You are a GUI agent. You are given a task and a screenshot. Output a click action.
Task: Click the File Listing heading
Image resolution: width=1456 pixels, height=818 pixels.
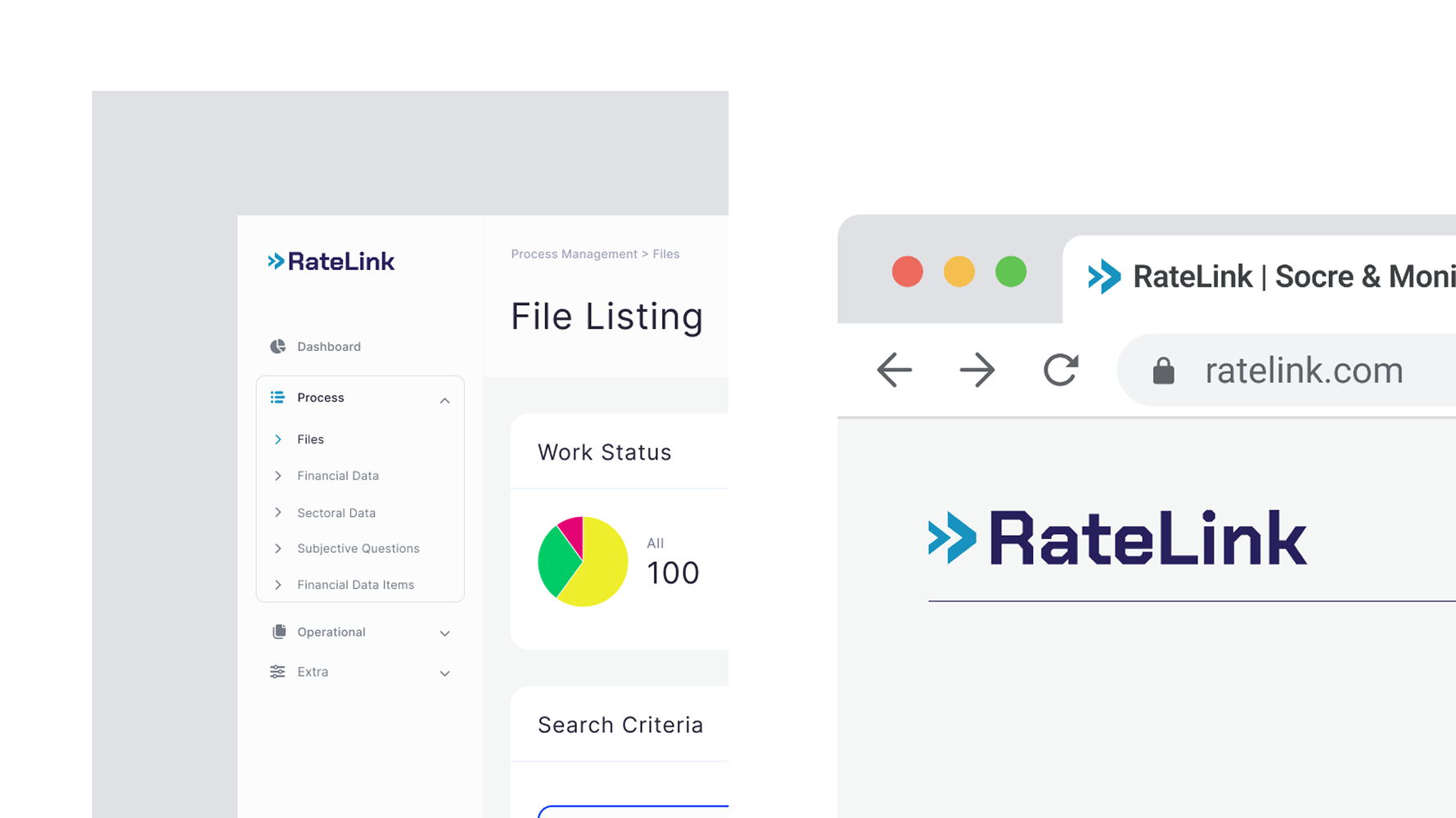(606, 317)
